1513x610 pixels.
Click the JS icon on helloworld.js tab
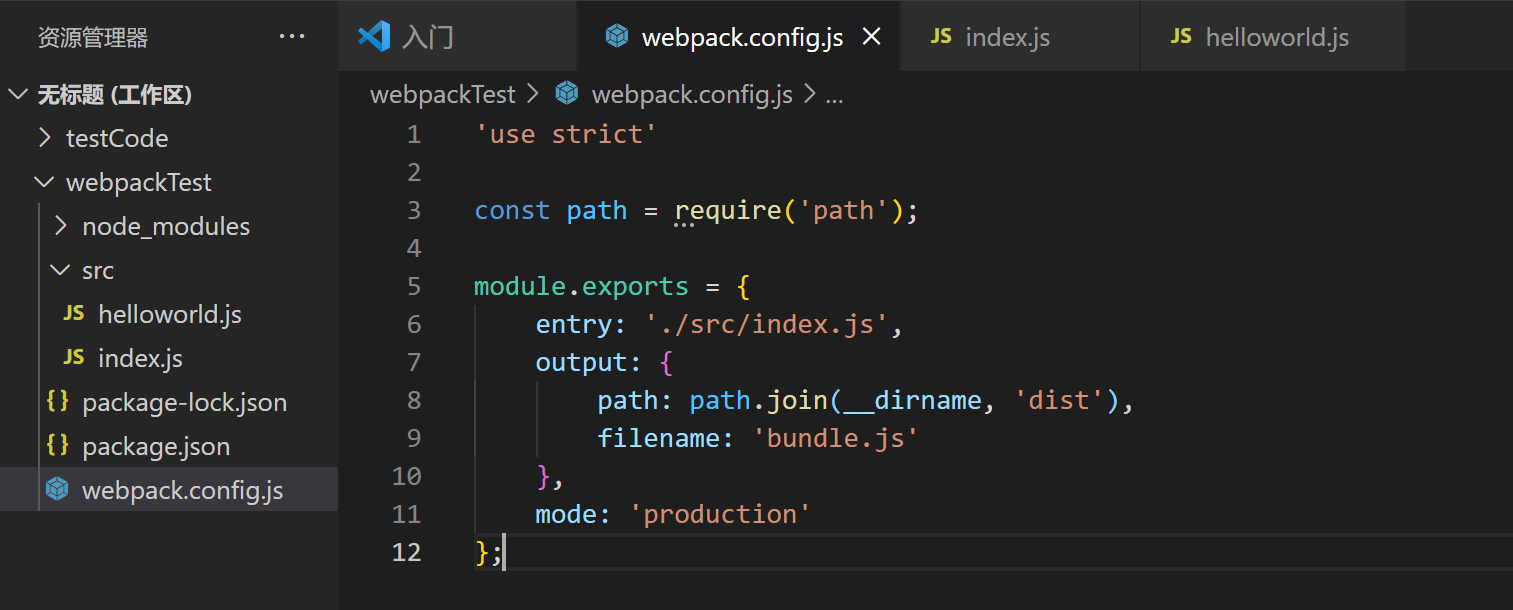(x=1181, y=36)
